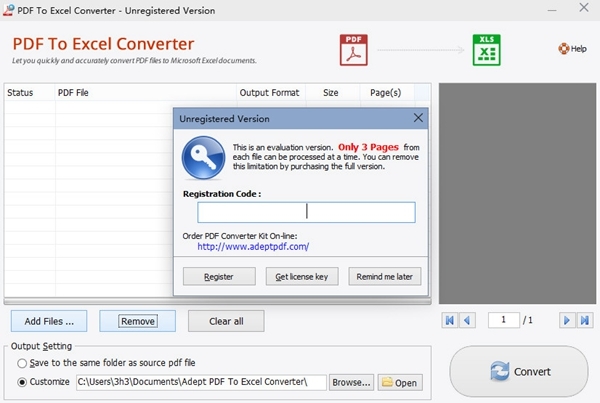This screenshot has height=403, width=600.
Task: Click the '/ 1' total pages text
Action: [528, 320]
